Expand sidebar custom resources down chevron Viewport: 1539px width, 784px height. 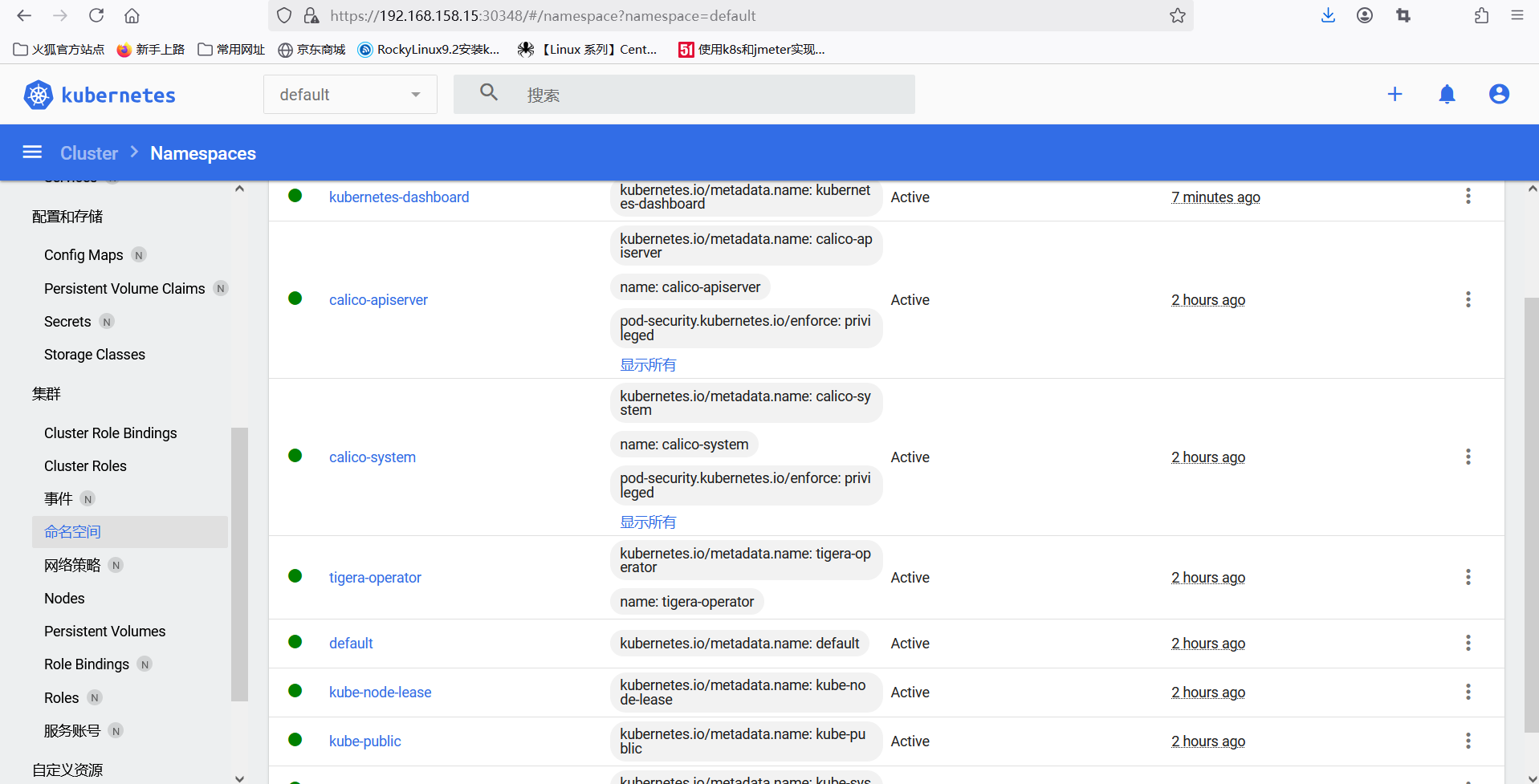239,778
